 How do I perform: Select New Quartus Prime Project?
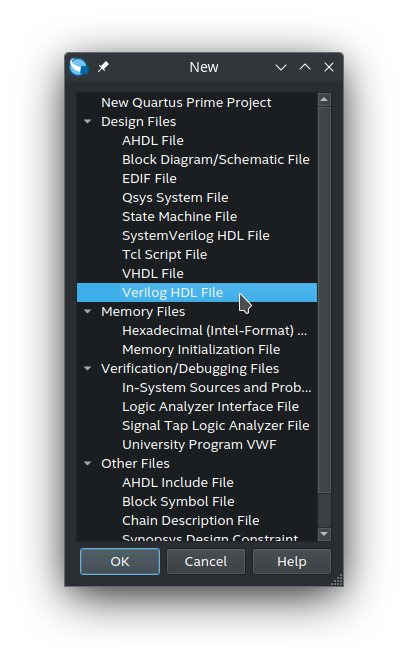(x=186, y=103)
